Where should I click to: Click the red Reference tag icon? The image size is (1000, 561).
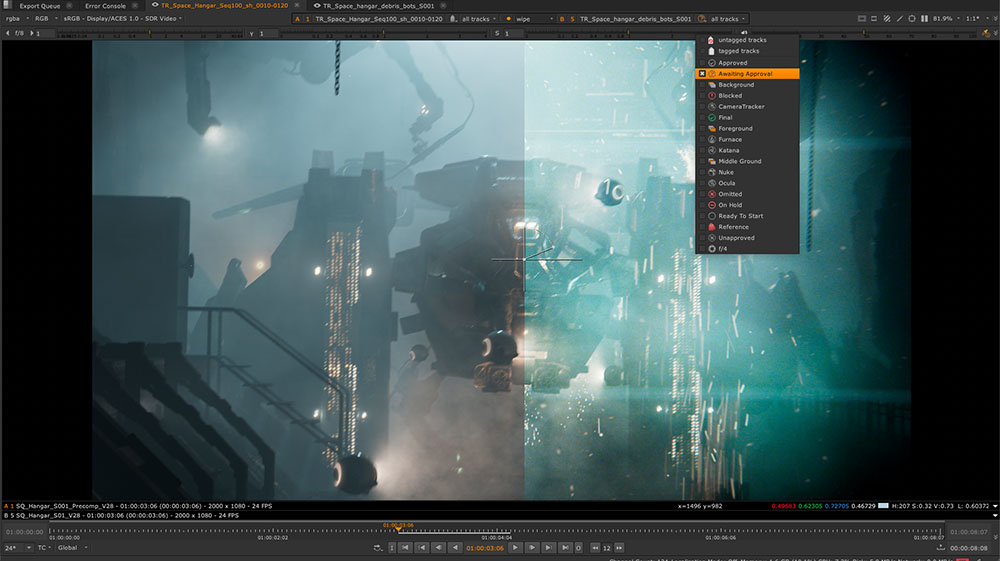(x=712, y=227)
